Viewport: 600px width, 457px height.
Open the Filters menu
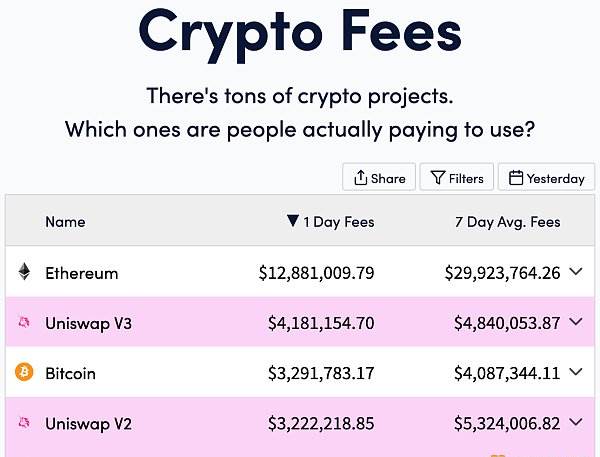tap(457, 177)
